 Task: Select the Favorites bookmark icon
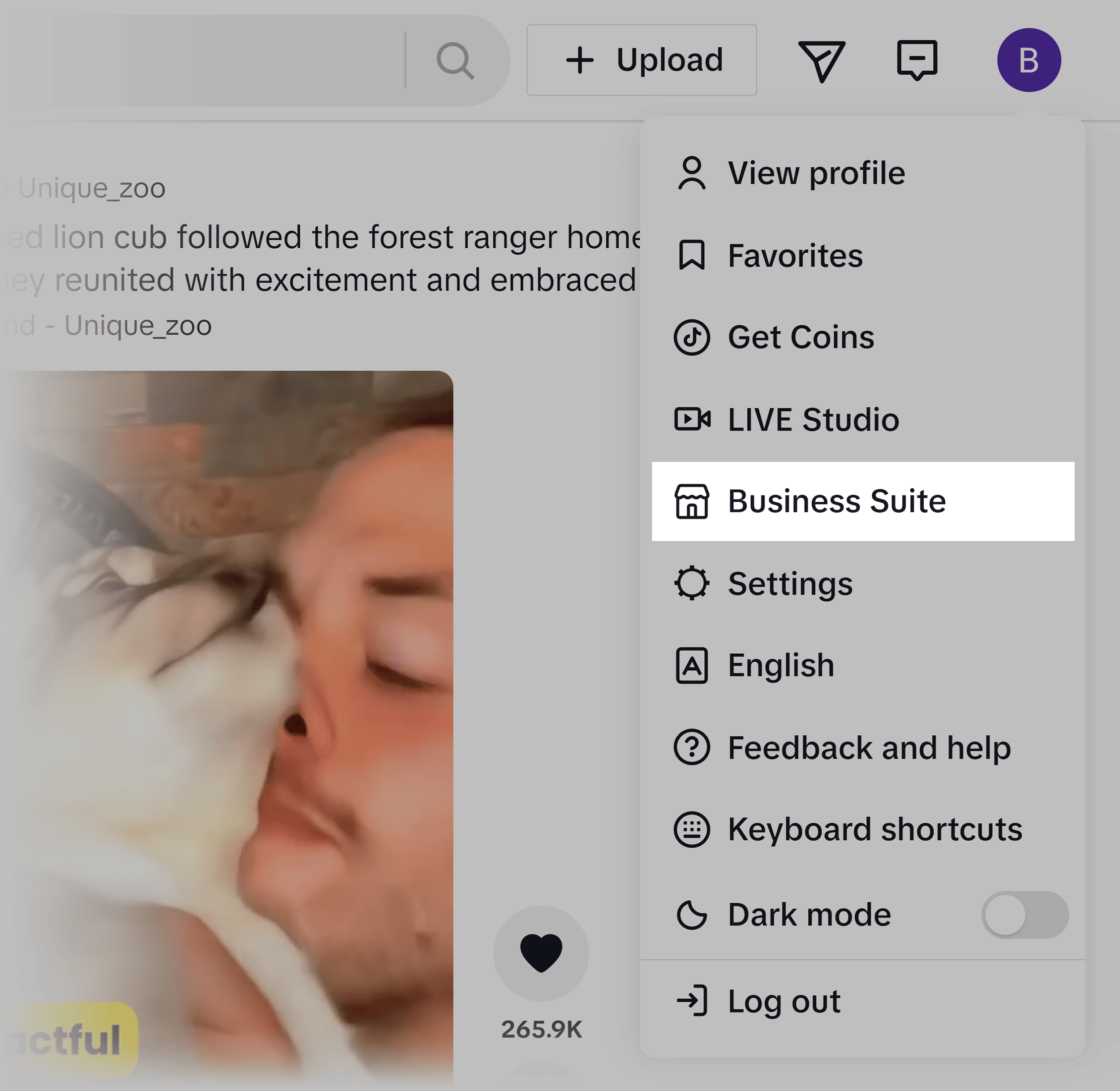(x=692, y=256)
